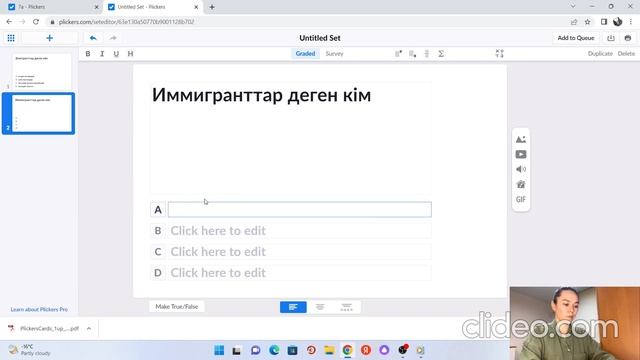This screenshot has height=360, width=640.
Task: Switch question to Graded mode
Action: pos(305,53)
